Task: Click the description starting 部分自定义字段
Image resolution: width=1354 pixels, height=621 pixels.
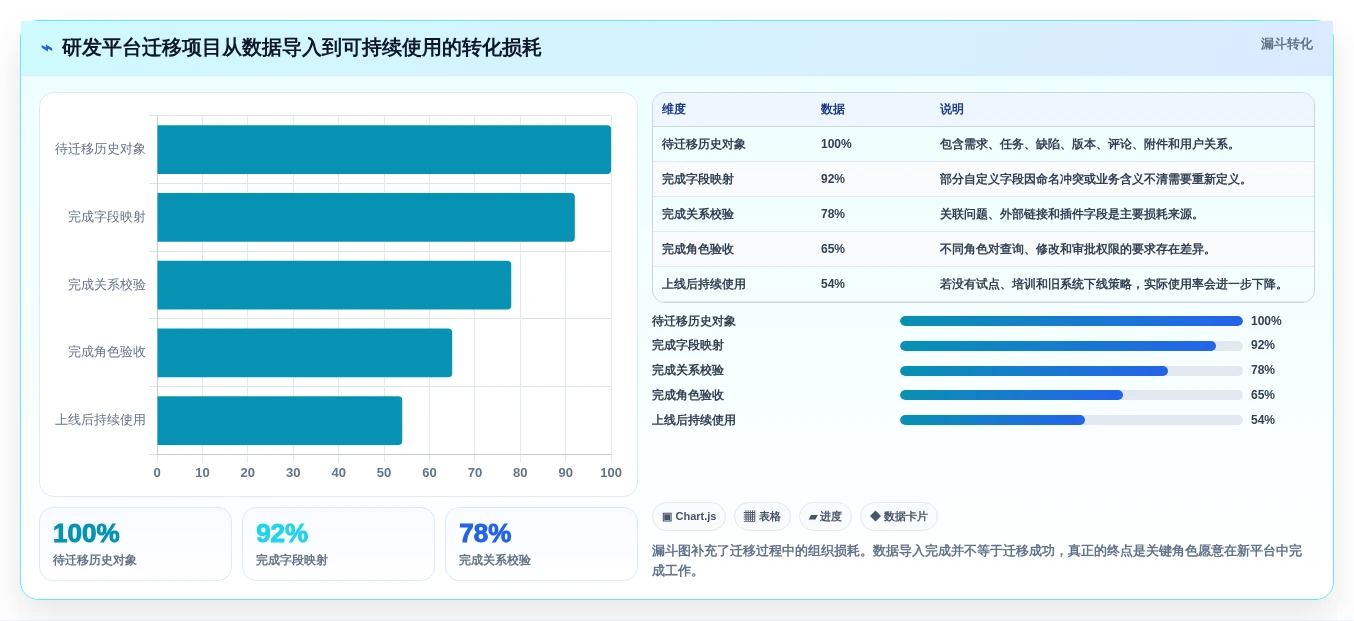Action: point(1095,179)
